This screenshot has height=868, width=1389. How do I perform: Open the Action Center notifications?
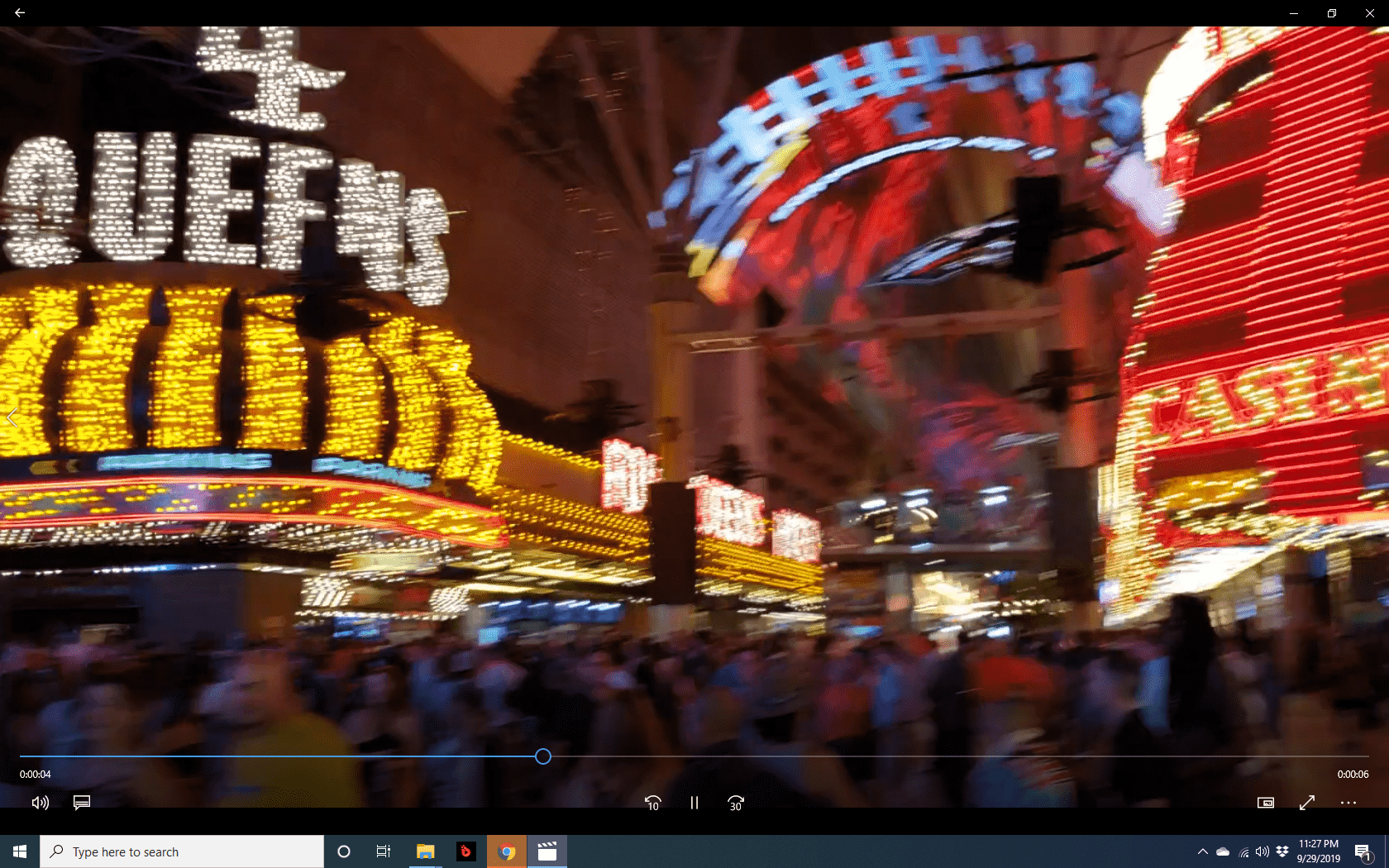point(1363,851)
